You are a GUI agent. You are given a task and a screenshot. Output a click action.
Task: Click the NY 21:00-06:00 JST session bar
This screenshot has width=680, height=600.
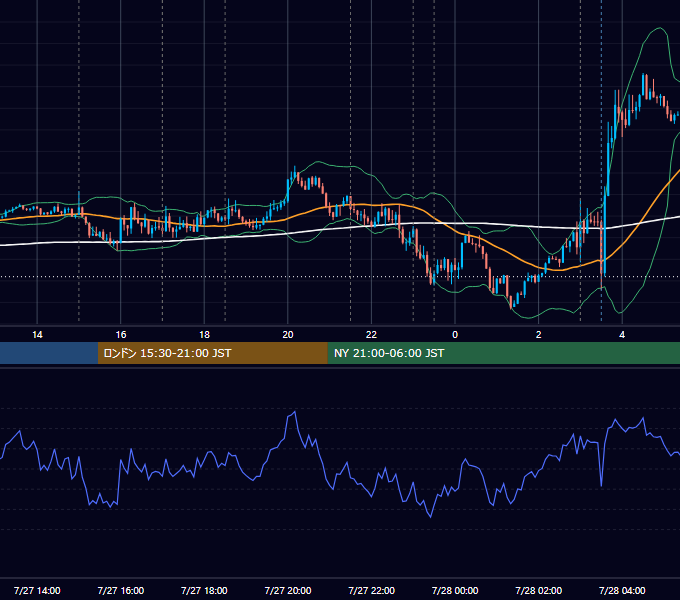(503, 353)
